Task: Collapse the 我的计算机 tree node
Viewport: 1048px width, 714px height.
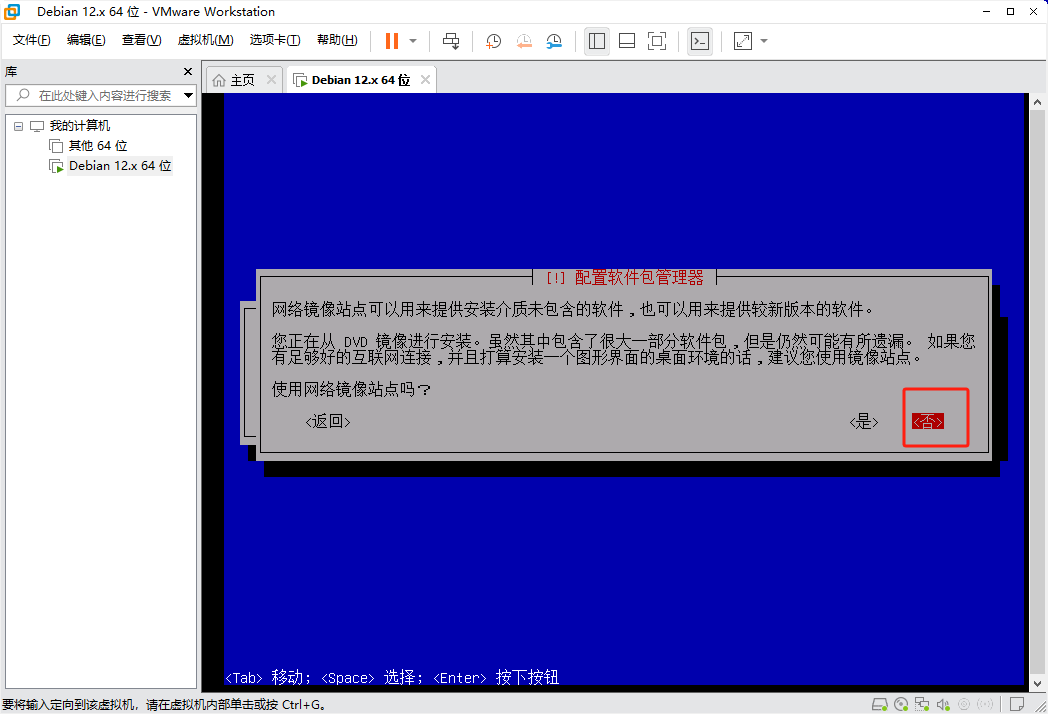Action: [19, 126]
